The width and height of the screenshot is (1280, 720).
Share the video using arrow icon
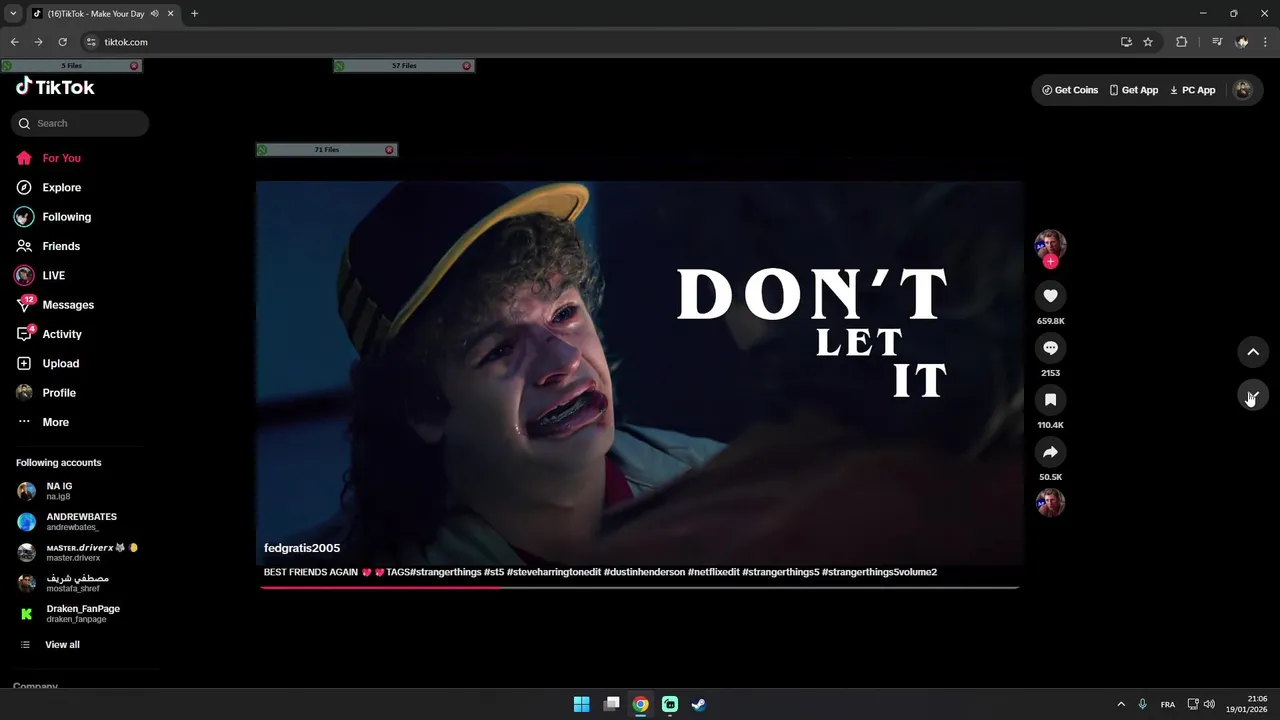click(x=1050, y=452)
